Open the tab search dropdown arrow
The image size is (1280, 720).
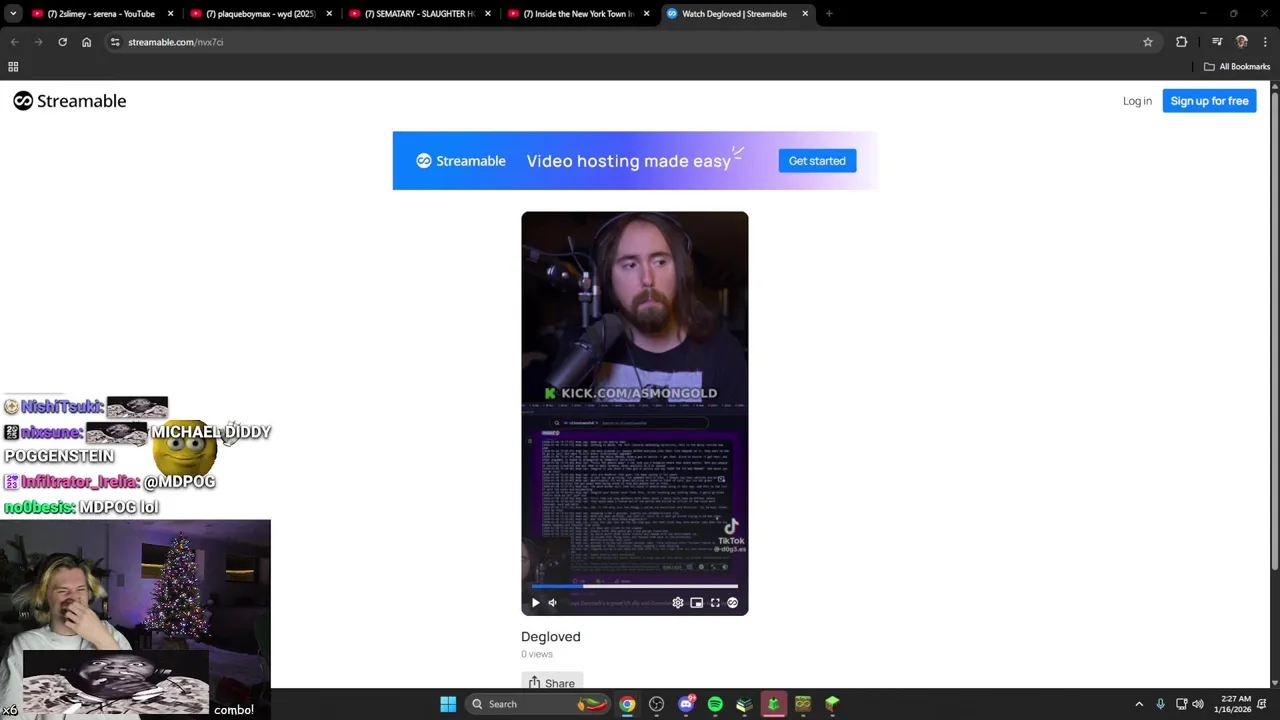[13, 14]
